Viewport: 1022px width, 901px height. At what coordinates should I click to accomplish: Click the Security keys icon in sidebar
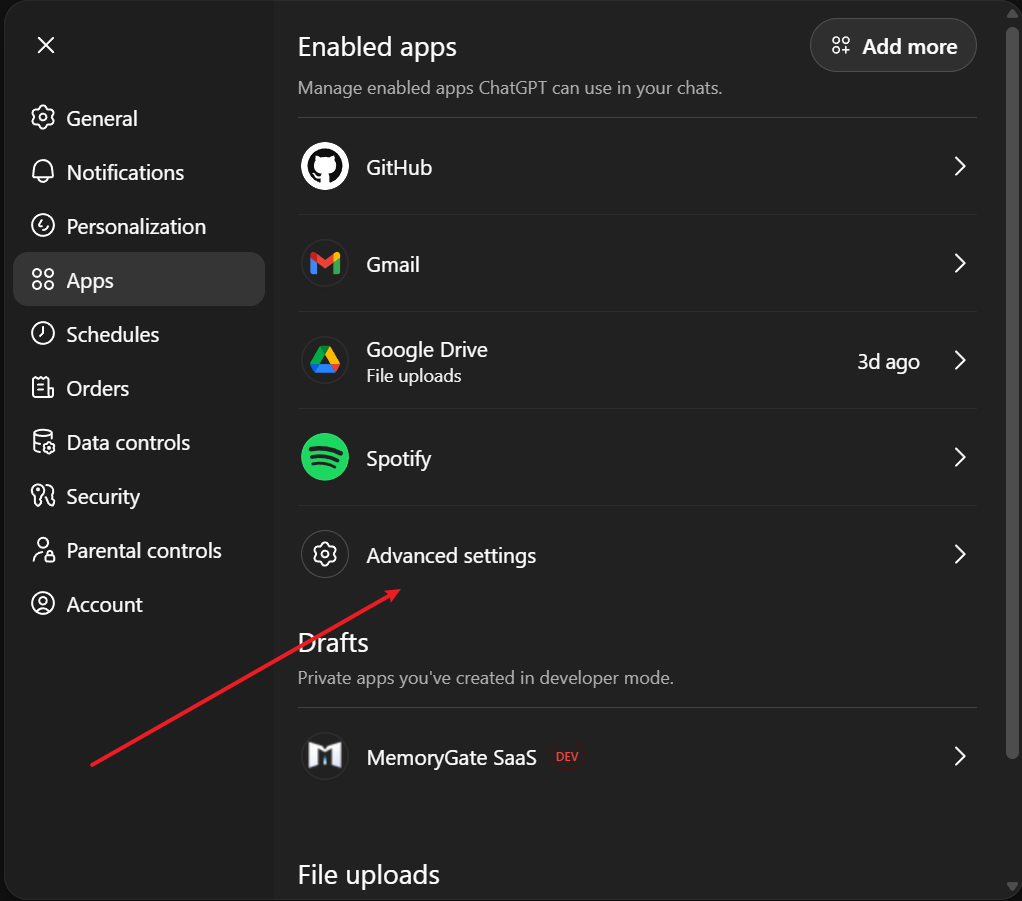[x=43, y=496]
